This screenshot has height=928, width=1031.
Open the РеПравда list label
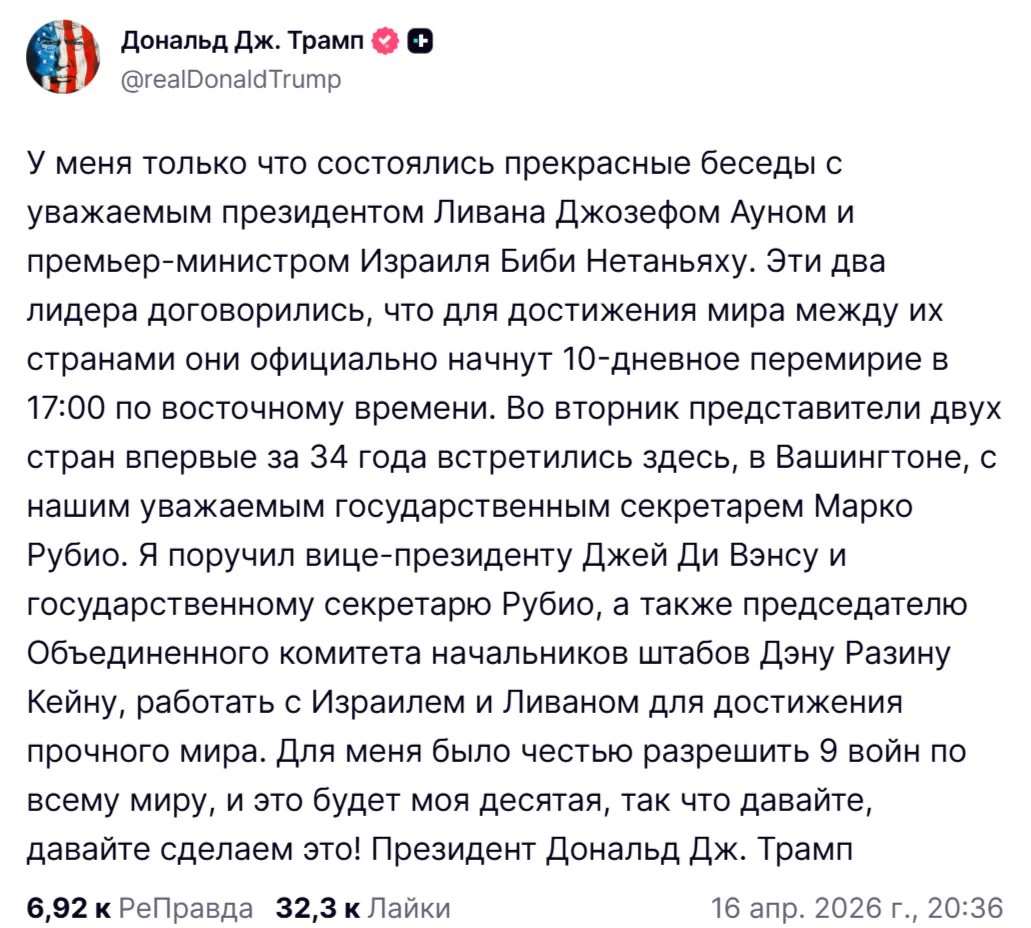(x=186, y=908)
